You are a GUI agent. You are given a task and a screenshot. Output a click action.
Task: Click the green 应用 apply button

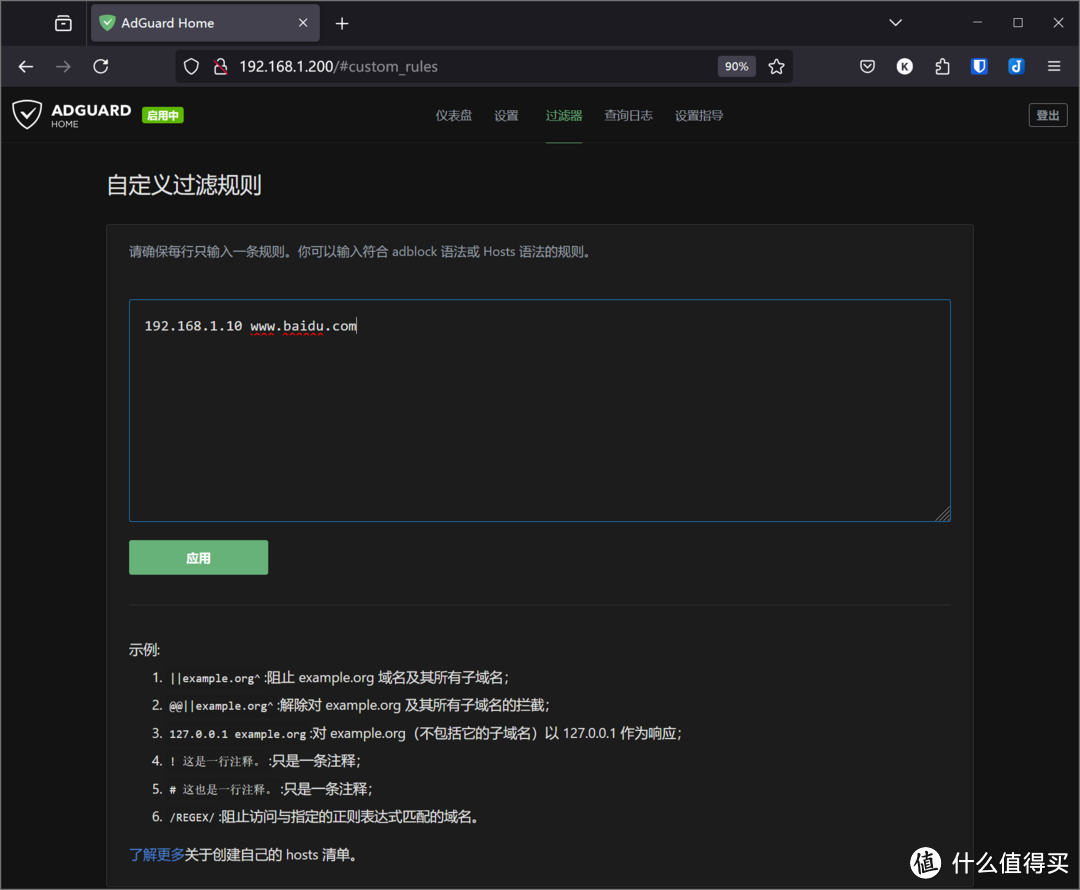click(198, 557)
